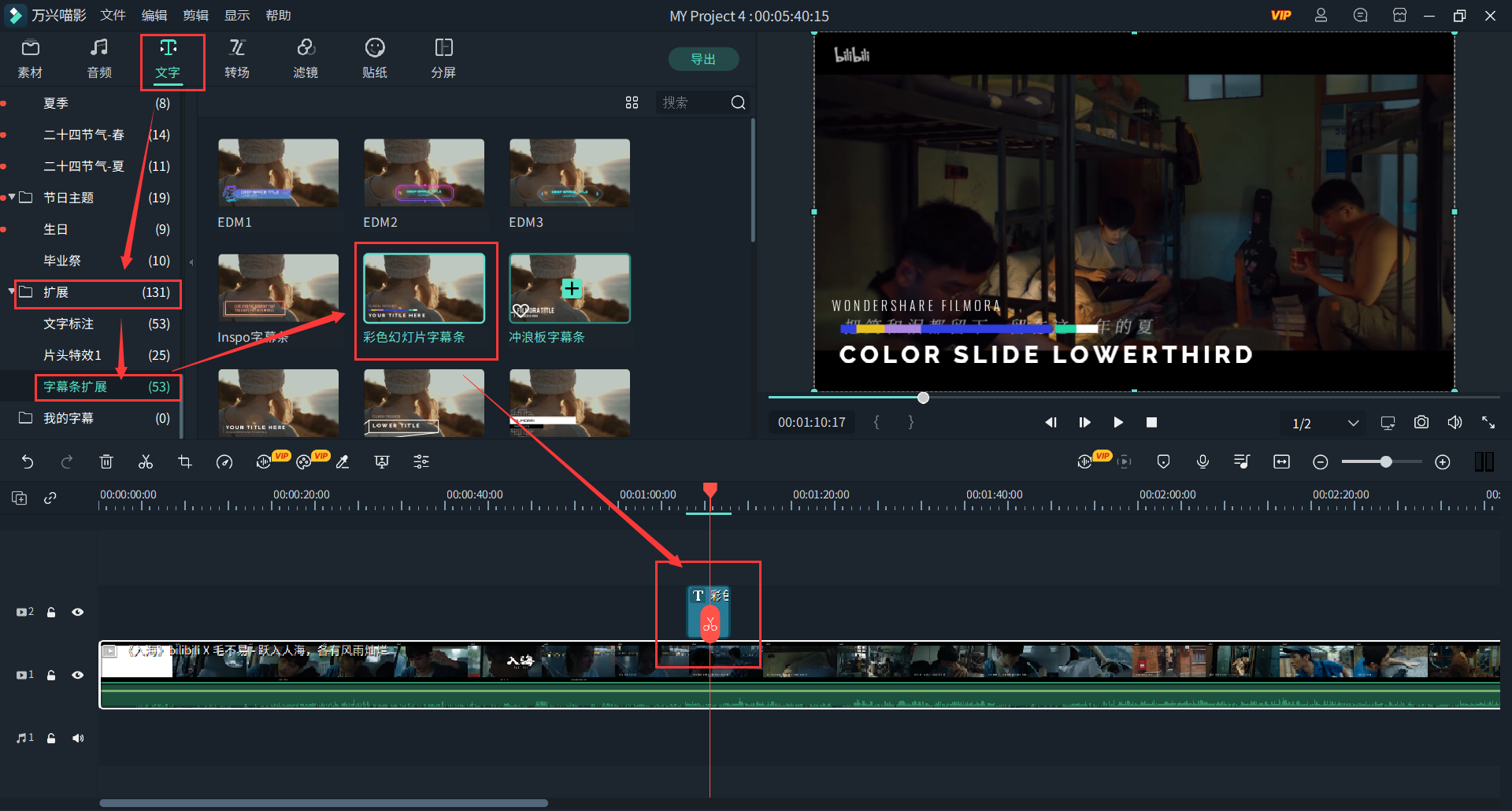Take a snapshot with camera icon
Screen dimensions: 1512x811
pyautogui.click(x=1421, y=423)
